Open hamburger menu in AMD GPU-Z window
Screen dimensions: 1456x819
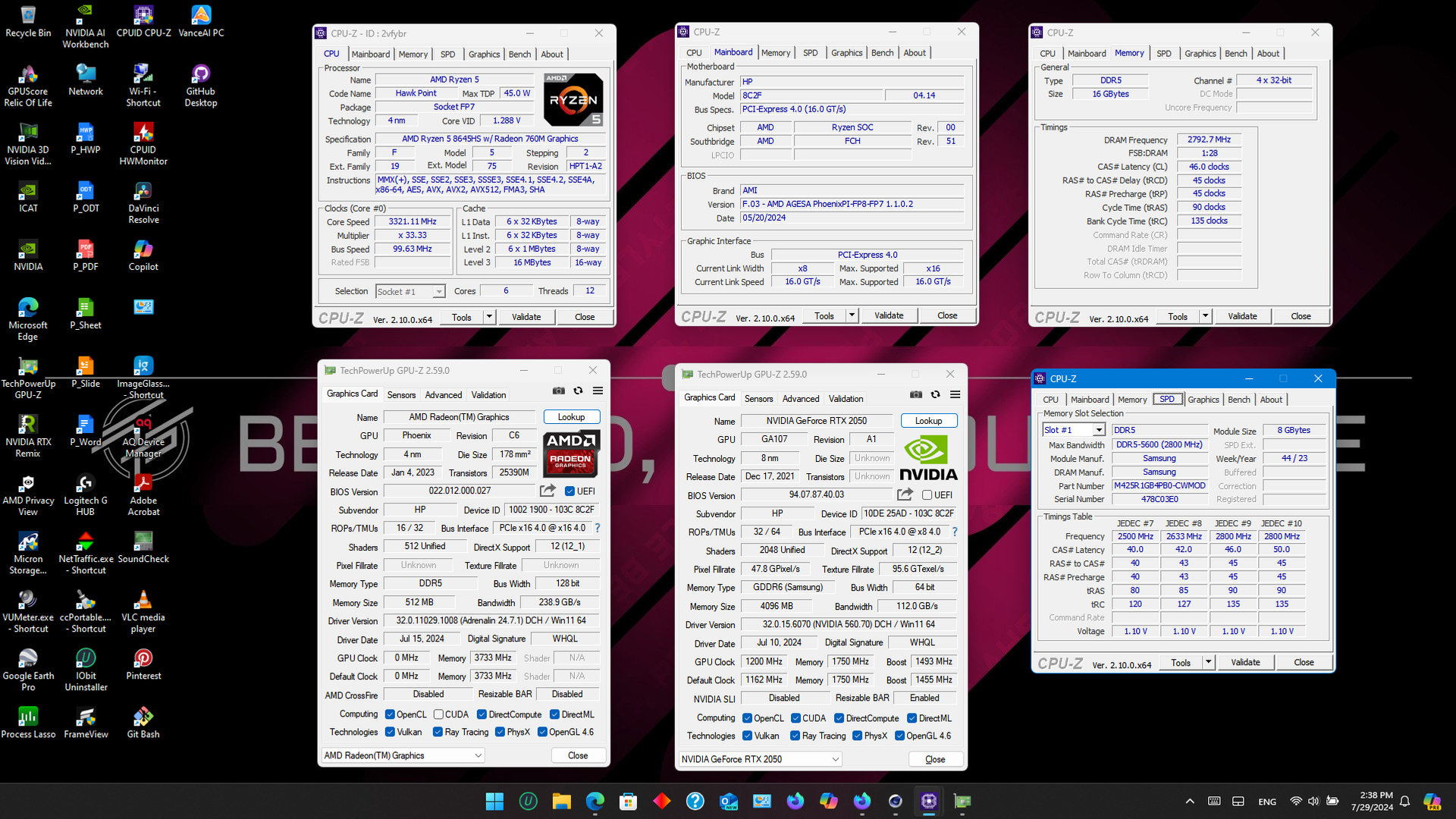coord(598,391)
